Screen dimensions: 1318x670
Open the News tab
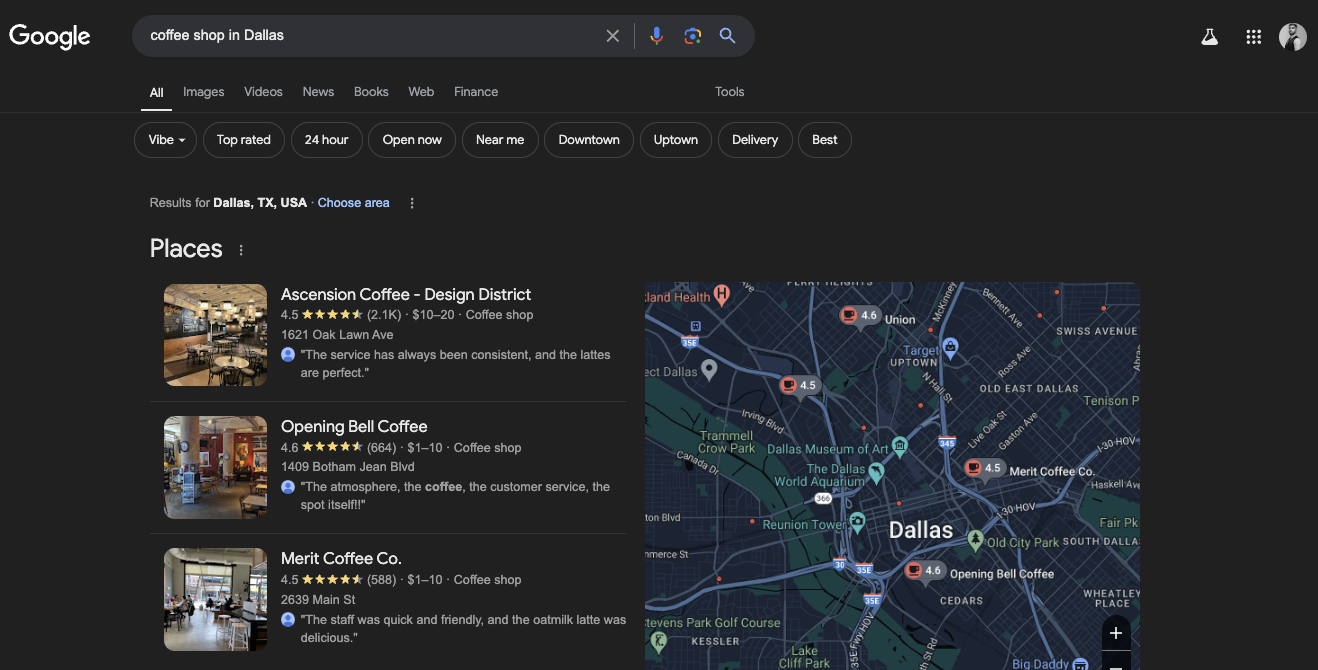[x=318, y=92]
